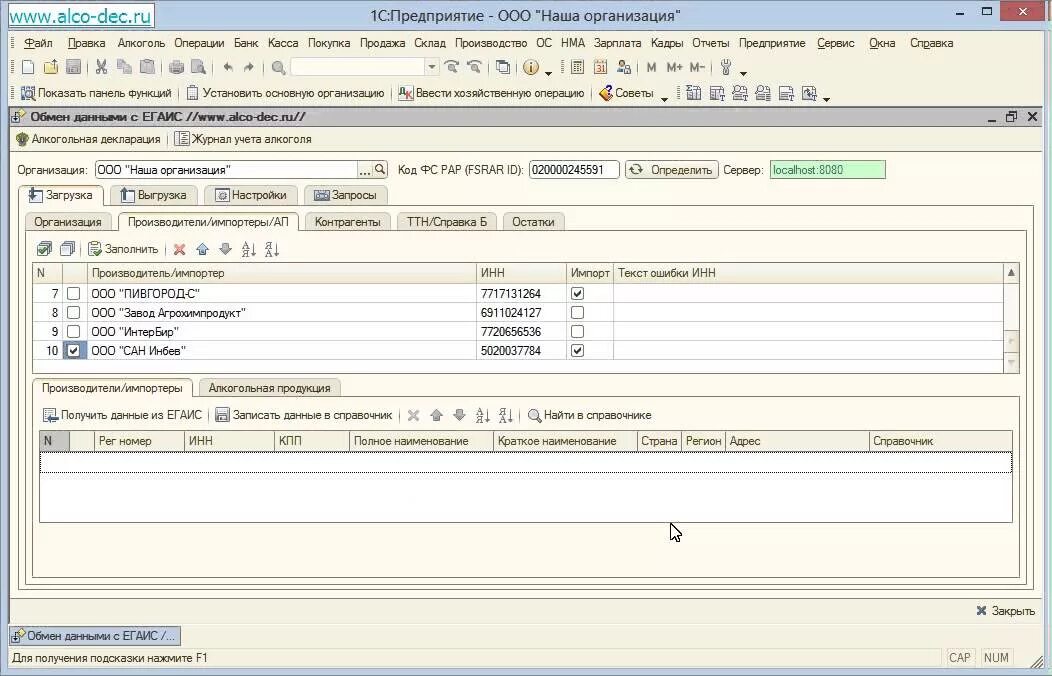
Task: Toggle selection checkbox for ООО "Завод Агрохимпродукт"
Action: pos(74,313)
